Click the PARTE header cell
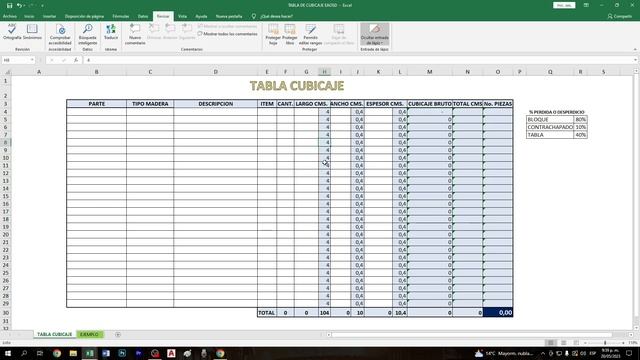 97,104
